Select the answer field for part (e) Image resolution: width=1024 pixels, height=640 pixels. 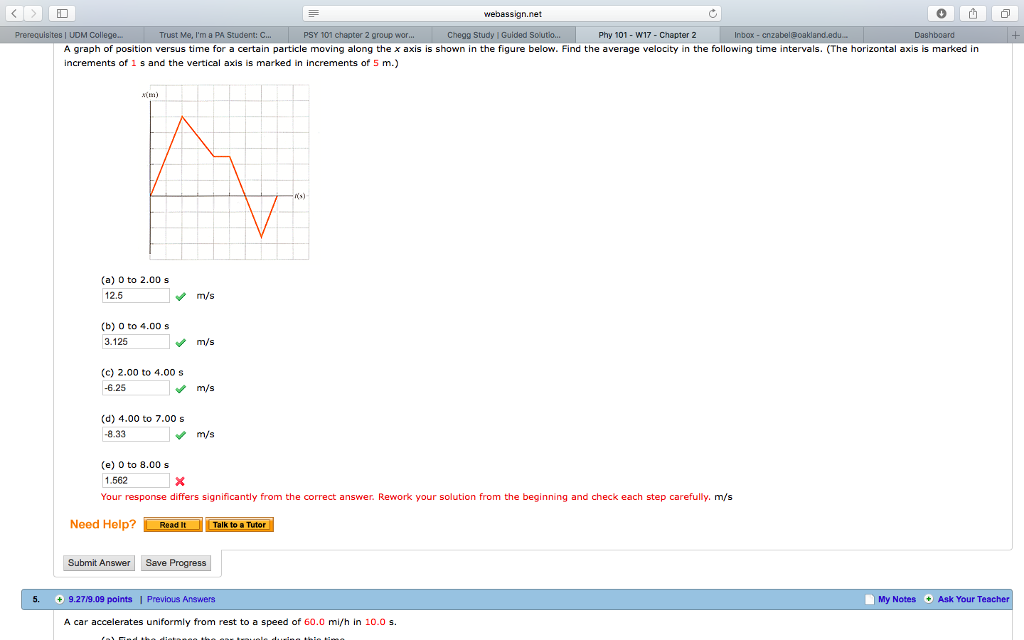134,480
